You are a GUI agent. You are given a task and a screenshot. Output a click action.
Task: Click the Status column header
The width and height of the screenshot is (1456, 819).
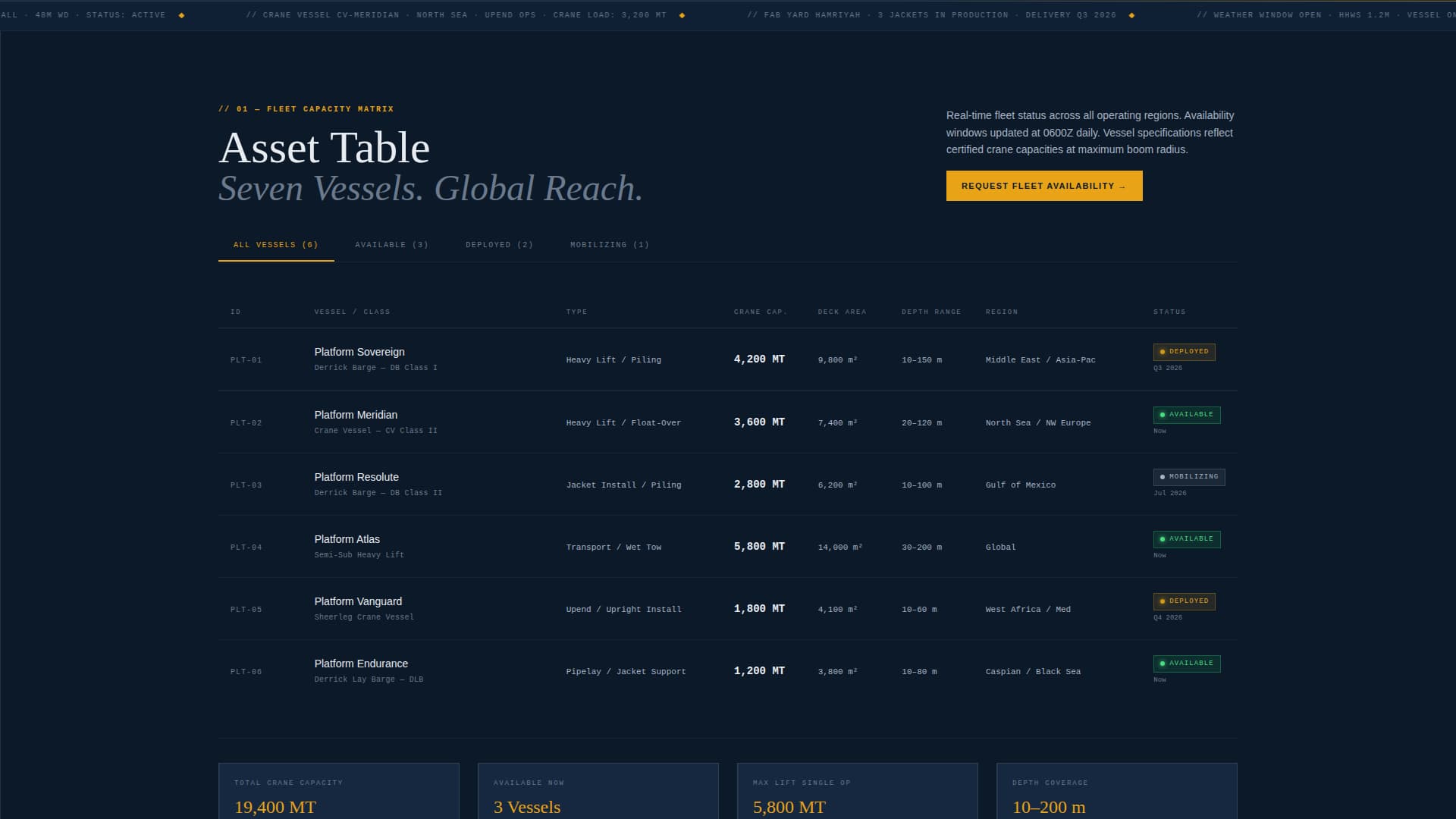pos(1169,312)
